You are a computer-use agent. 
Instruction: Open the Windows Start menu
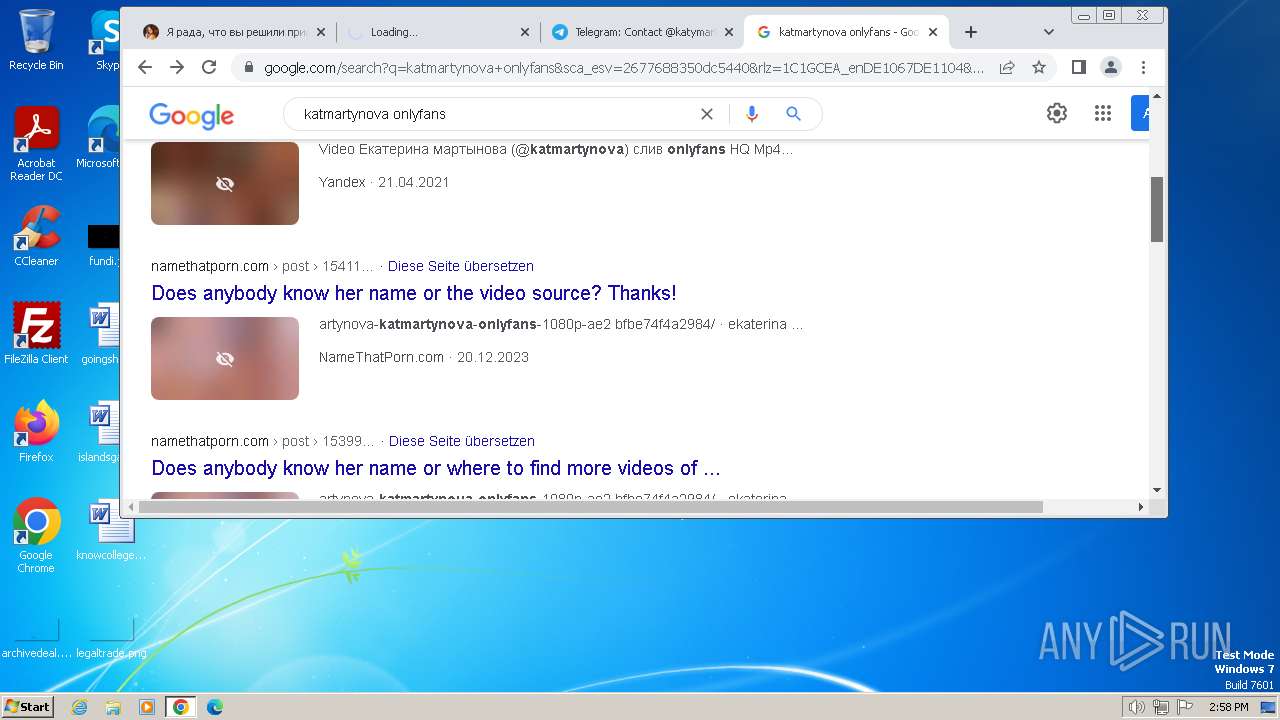[x=28, y=707]
